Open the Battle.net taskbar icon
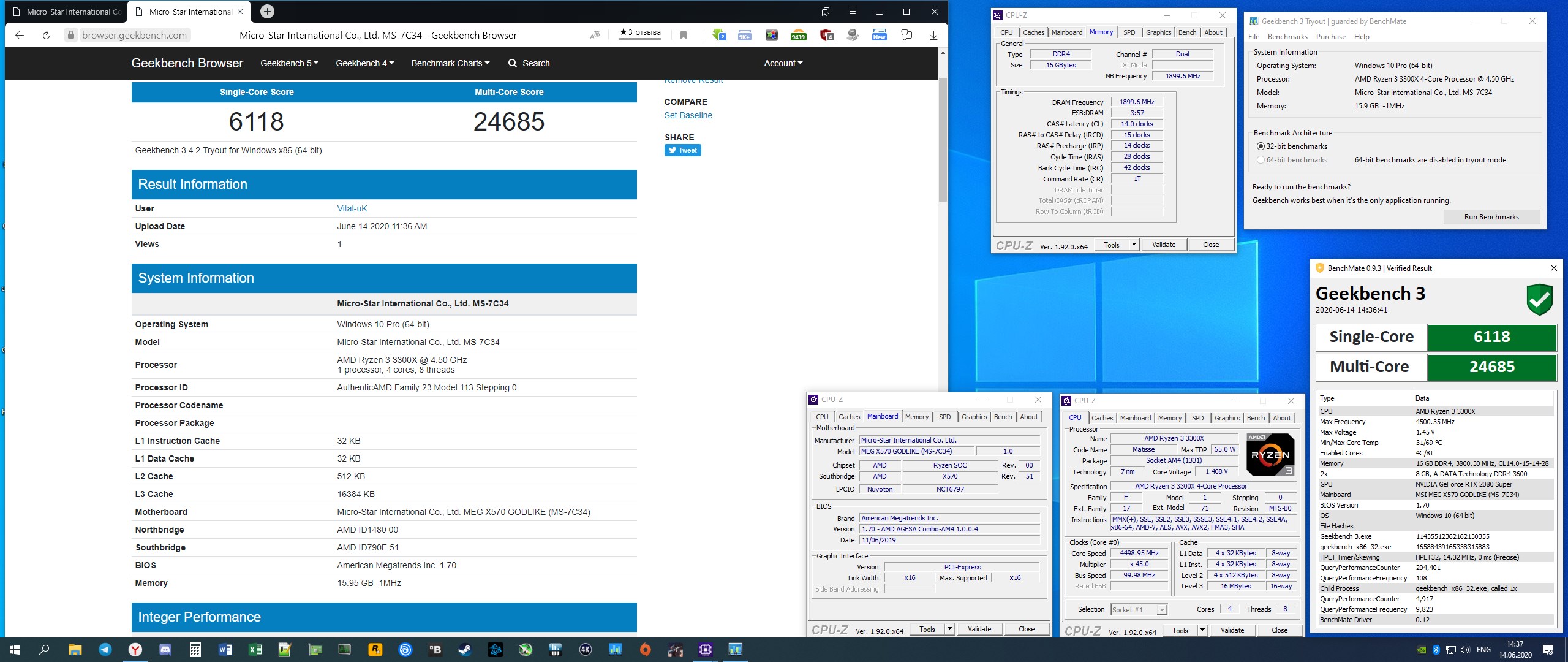 click(495, 650)
